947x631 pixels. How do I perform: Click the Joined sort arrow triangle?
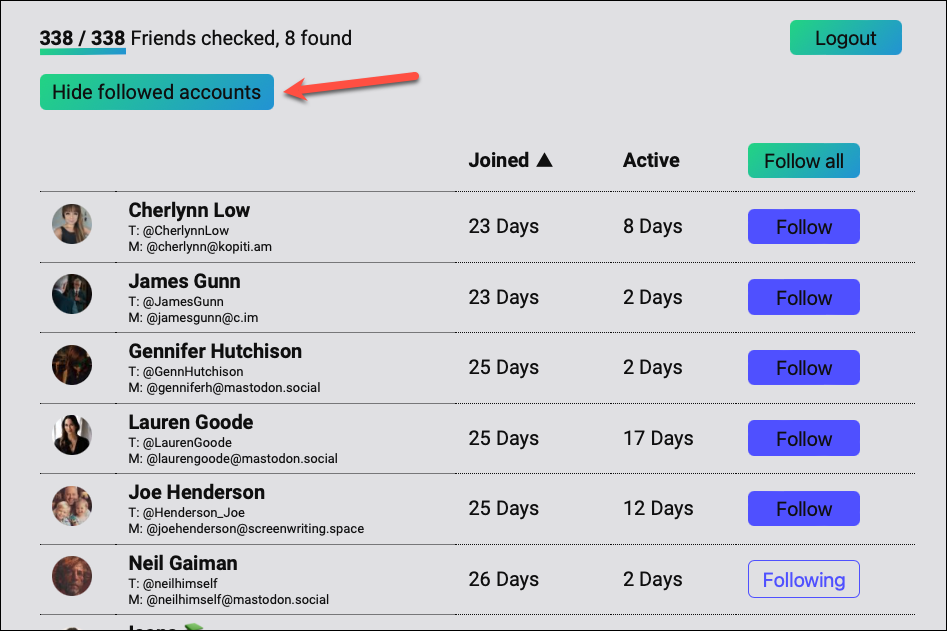[544, 159]
